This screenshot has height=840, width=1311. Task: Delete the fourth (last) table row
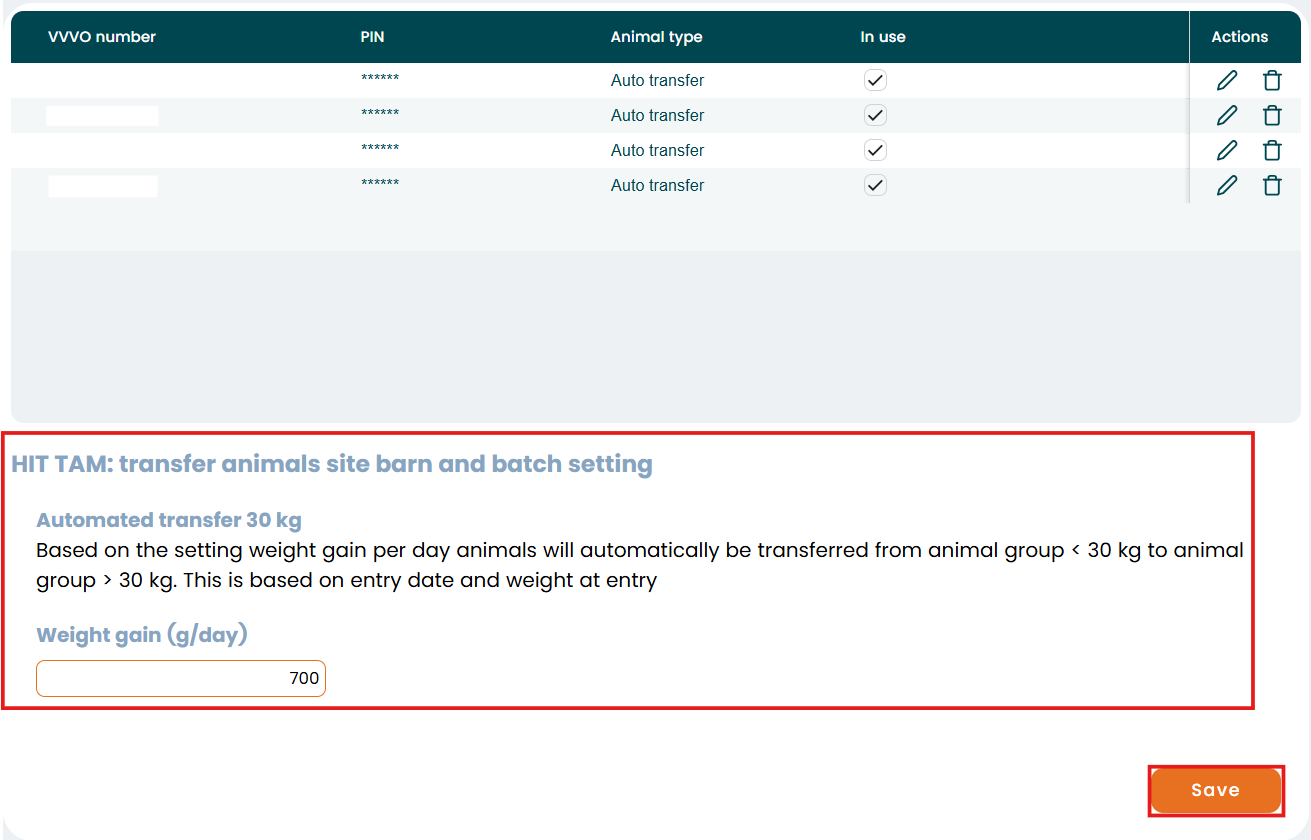[x=1272, y=186]
